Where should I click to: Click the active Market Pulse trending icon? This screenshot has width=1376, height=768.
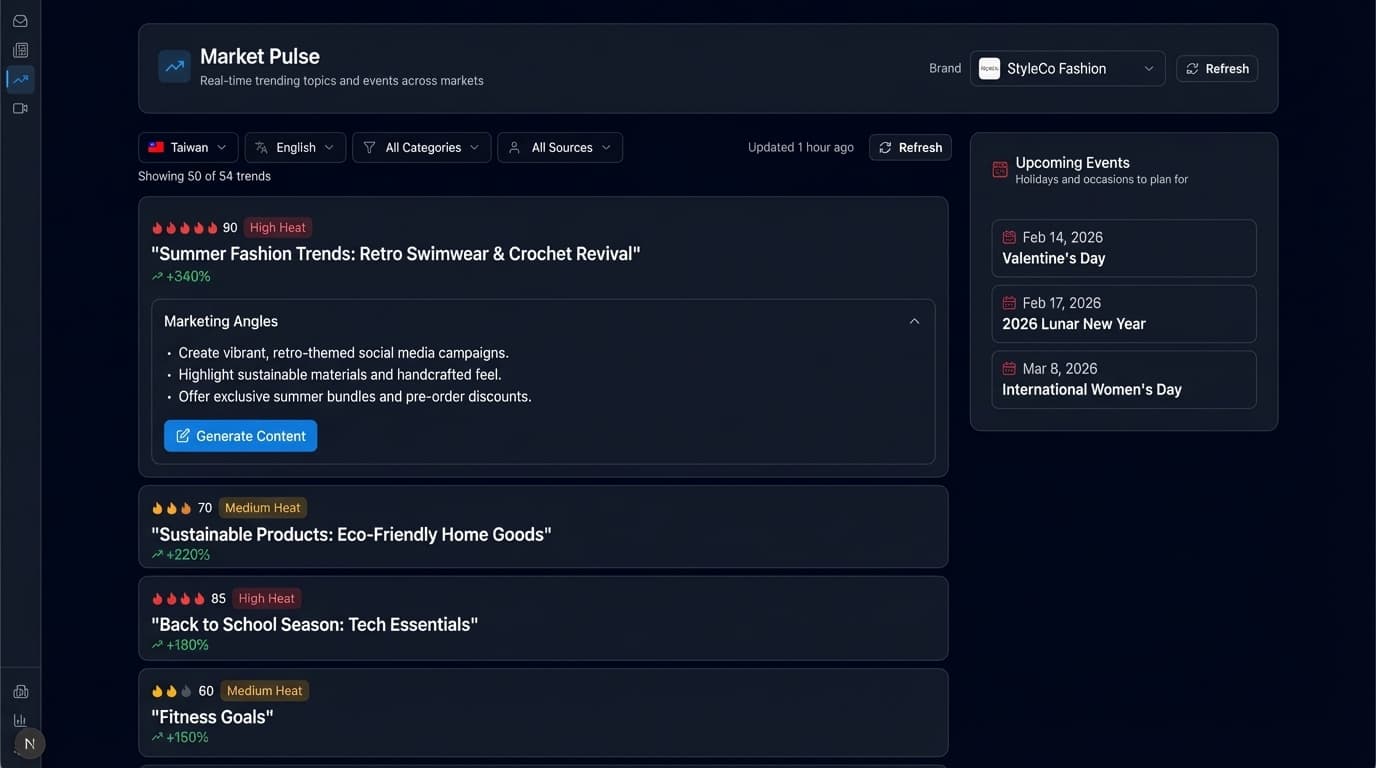pos(19,79)
